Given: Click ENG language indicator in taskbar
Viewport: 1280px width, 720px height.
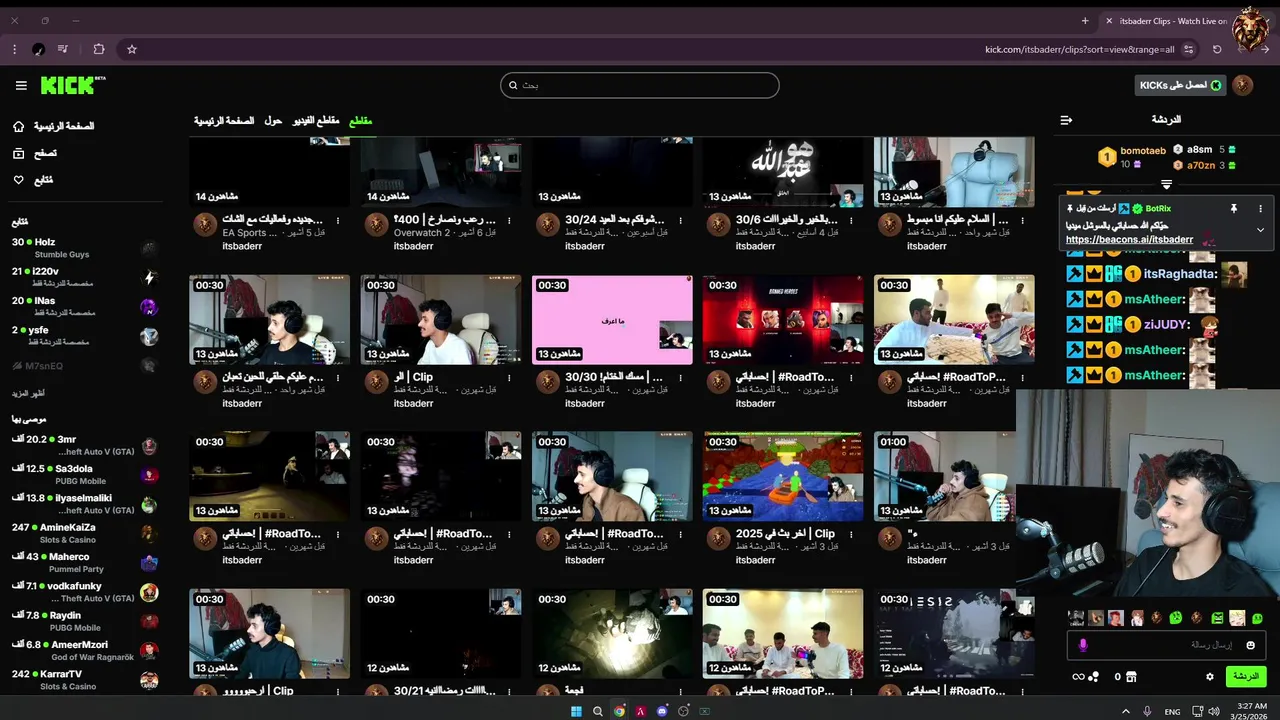Looking at the screenshot, I should tap(1172, 712).
